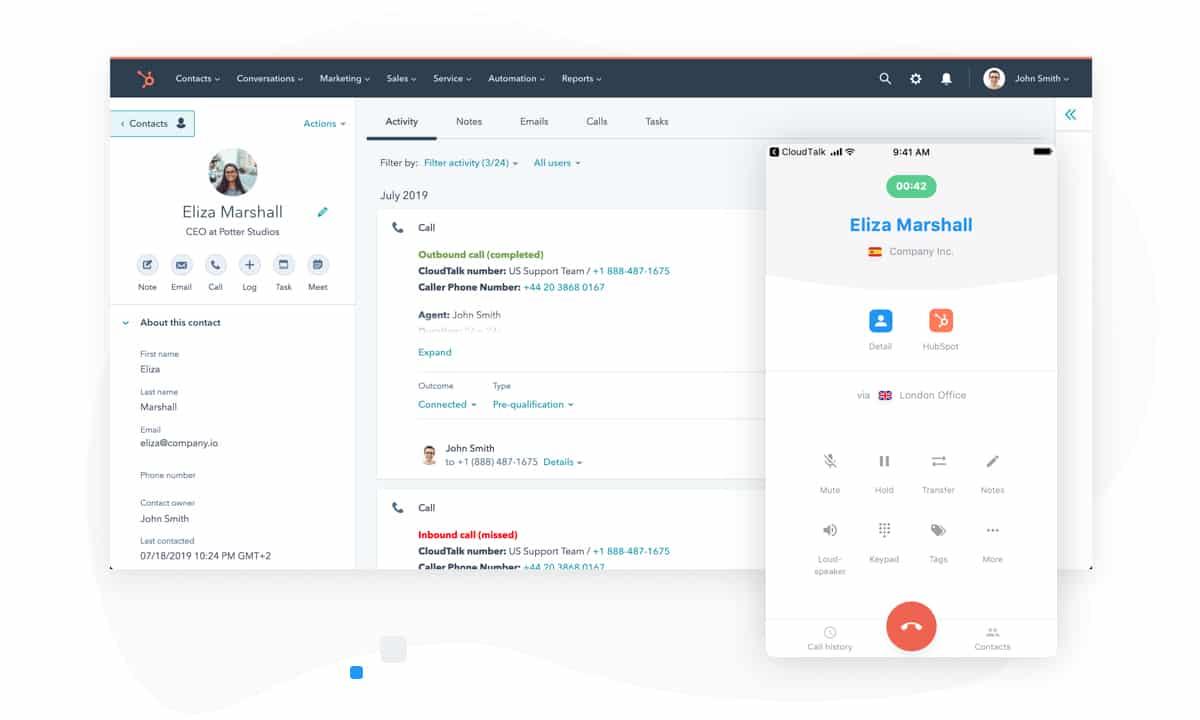Switch to the Notes tab
This screenshot has width=1200, height=720.
point(469,122)
